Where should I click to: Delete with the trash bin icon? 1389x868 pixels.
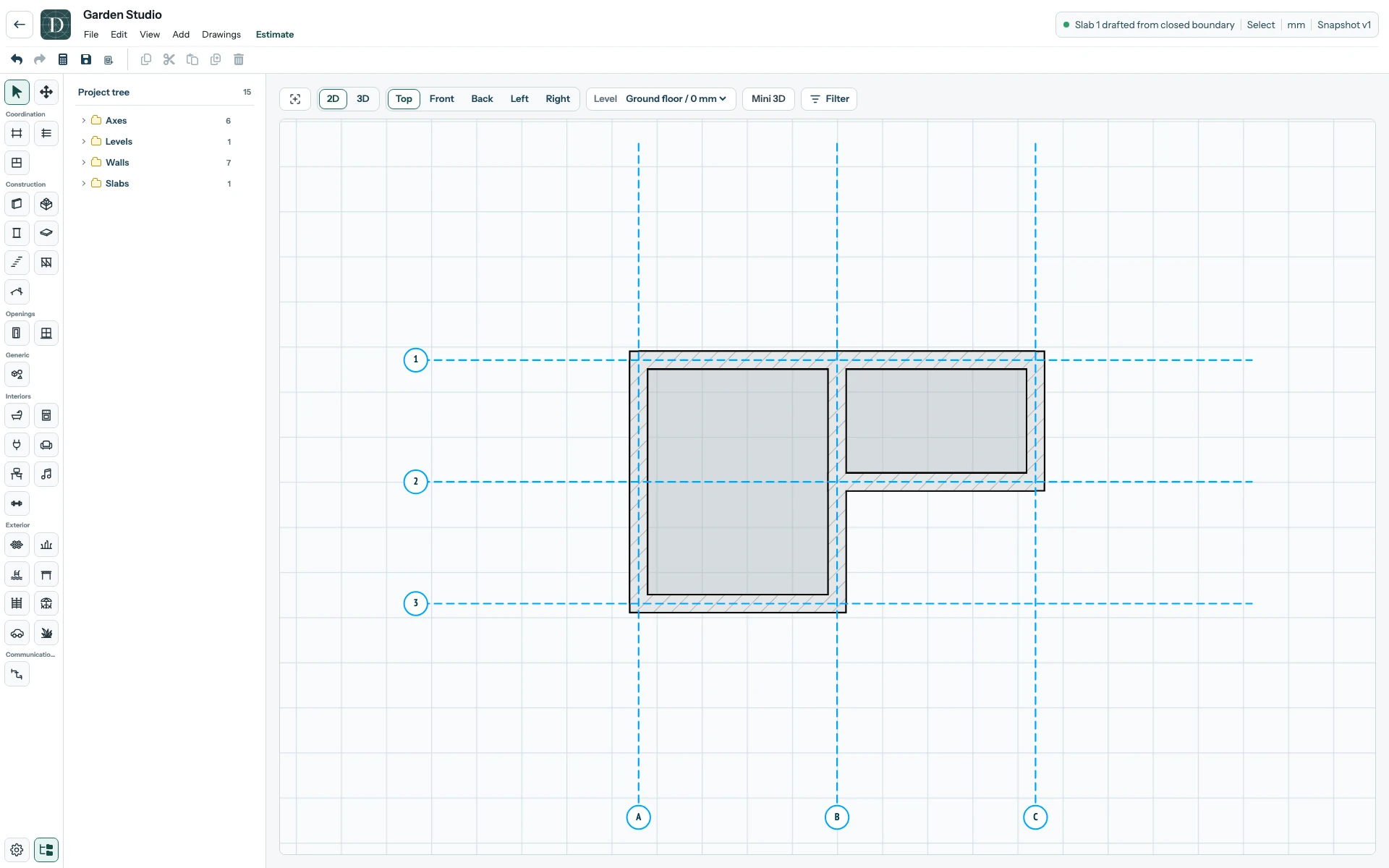pyautogui.click(x=239, y=59)
